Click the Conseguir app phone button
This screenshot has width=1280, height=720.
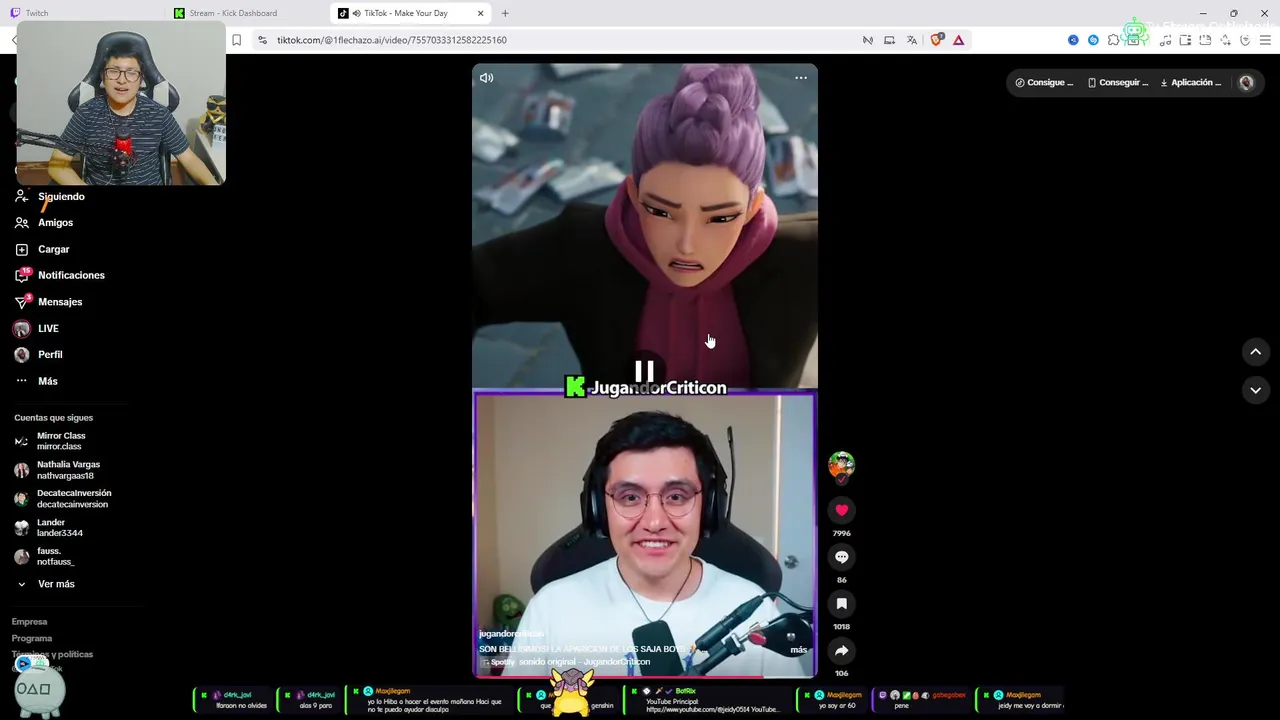1118,83
